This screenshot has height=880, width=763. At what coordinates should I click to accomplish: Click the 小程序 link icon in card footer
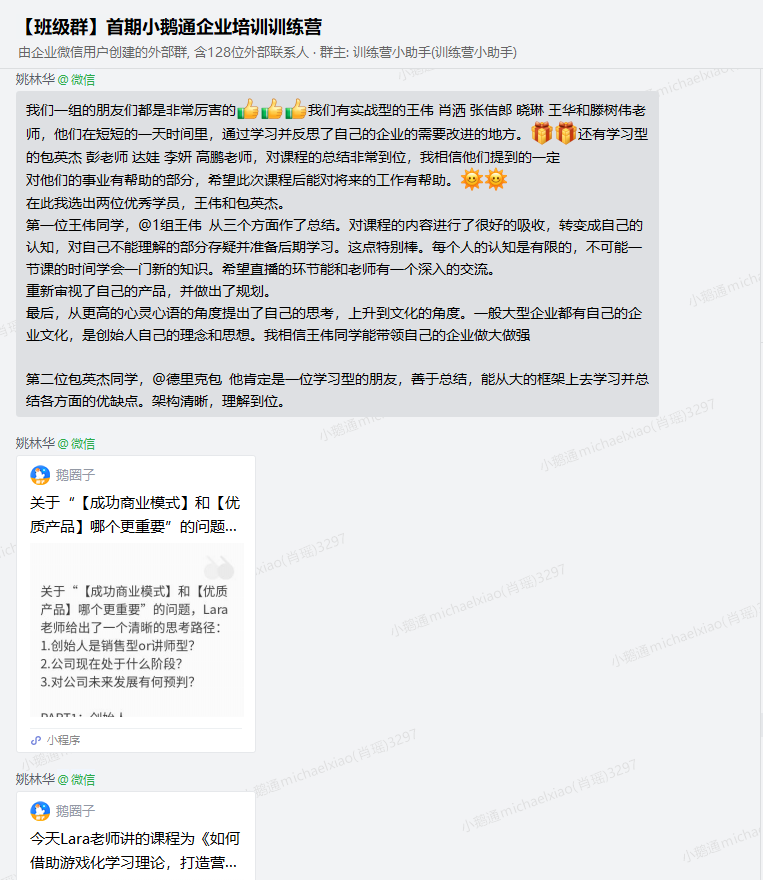[36, 740]
